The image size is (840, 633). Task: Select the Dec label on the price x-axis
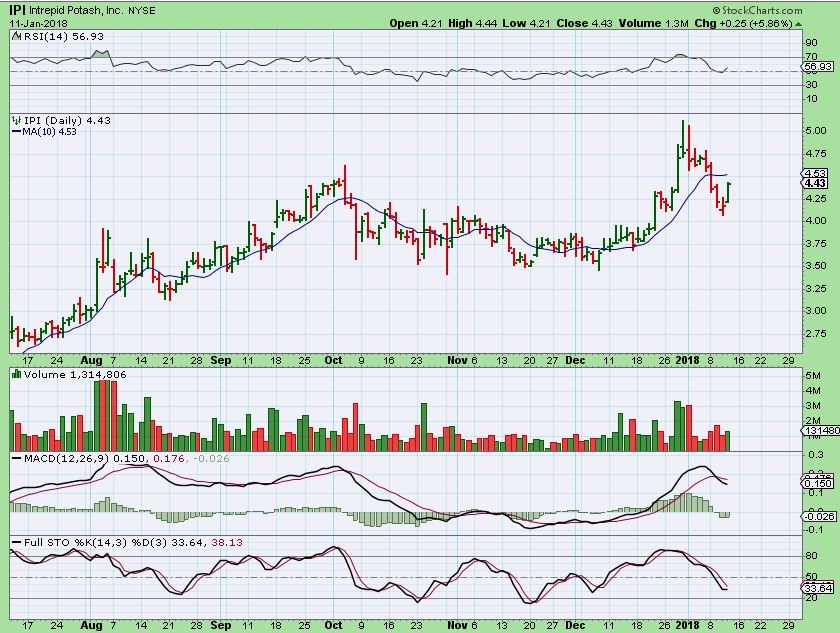(575, 358)
